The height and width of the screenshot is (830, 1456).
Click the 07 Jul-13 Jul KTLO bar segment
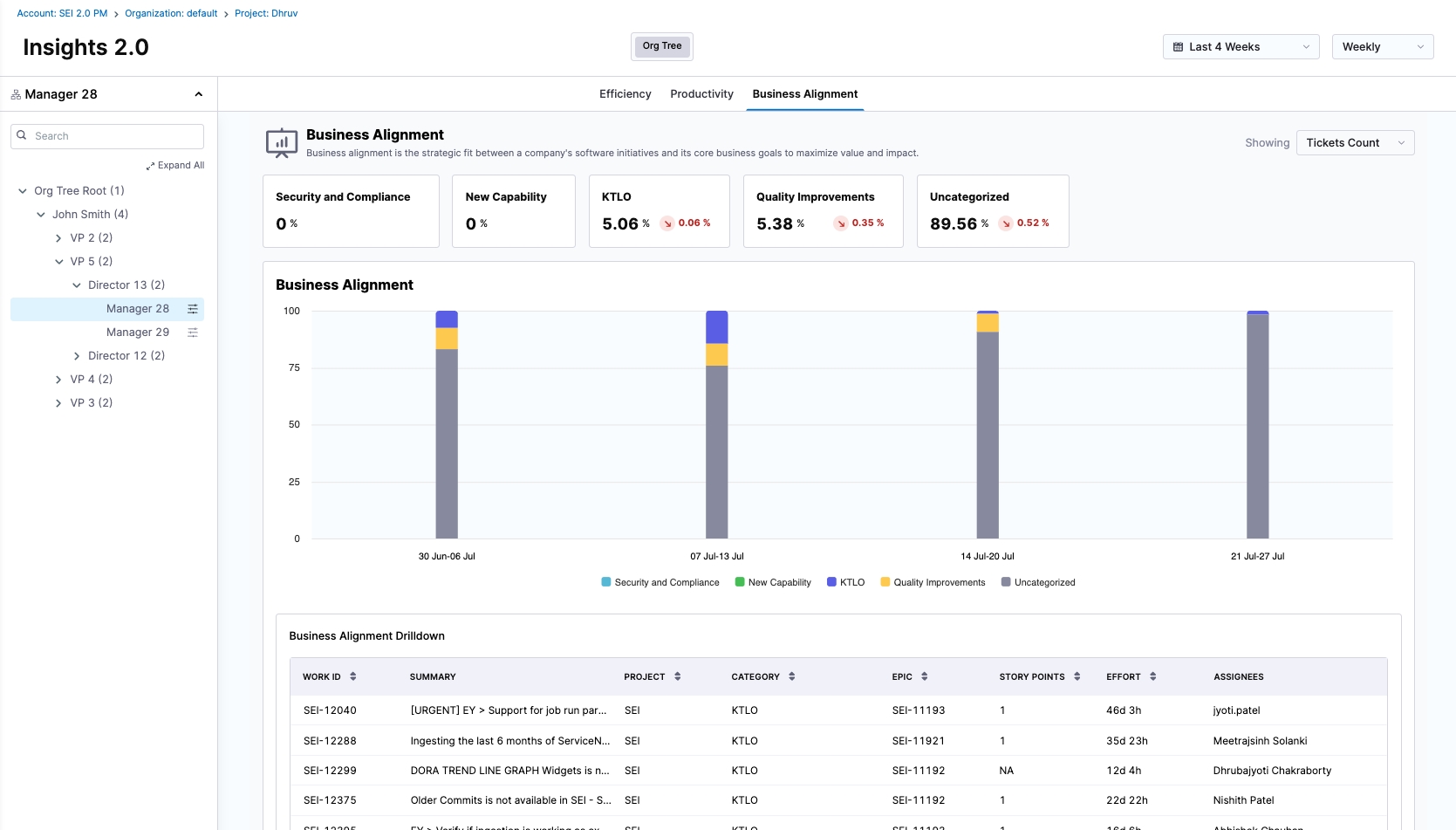[x=716, y=327]
